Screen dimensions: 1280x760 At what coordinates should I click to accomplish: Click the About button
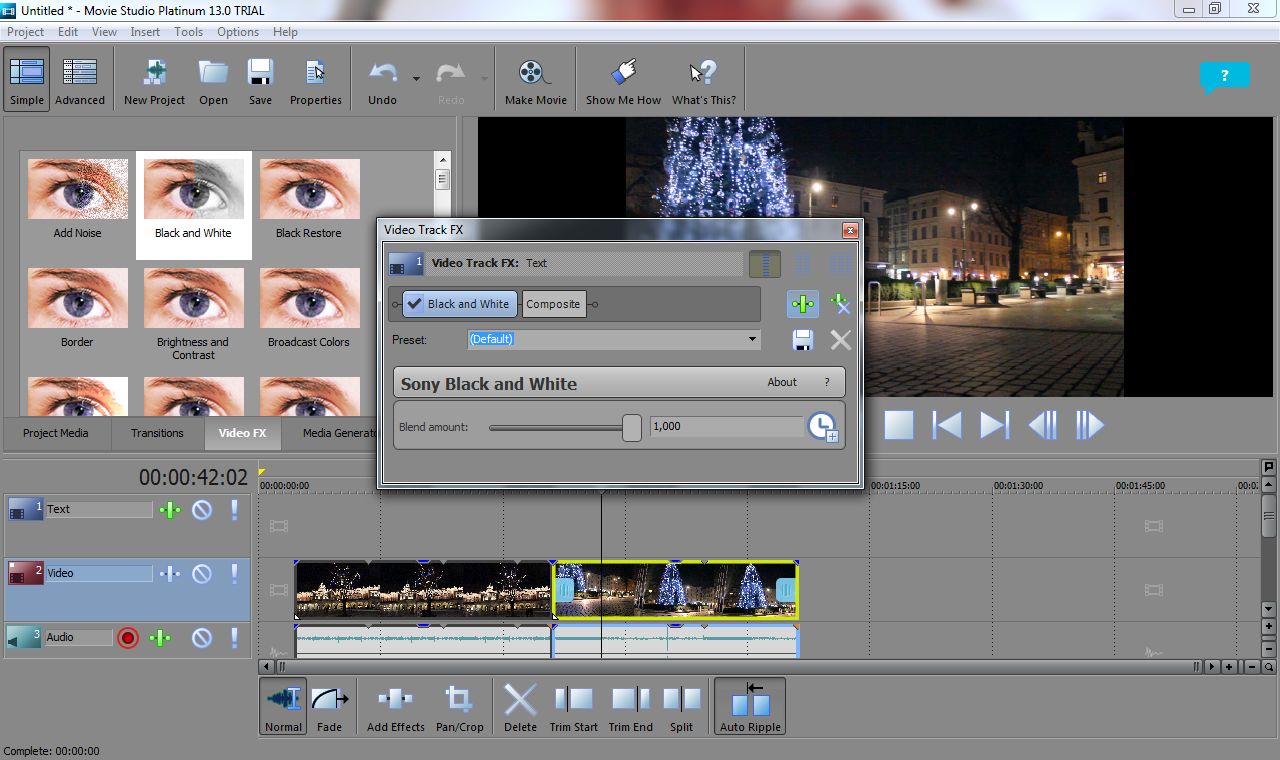[x=782, y=382]
